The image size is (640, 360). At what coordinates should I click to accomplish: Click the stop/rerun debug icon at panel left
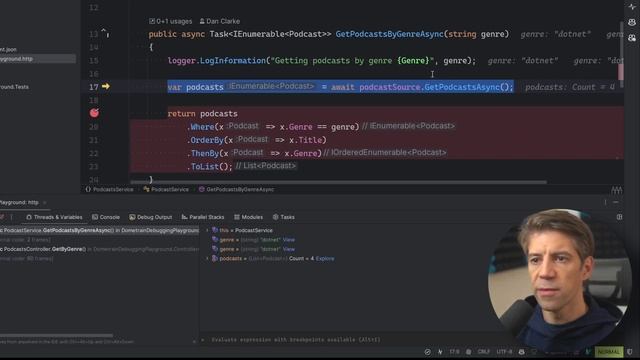[2, 217]
